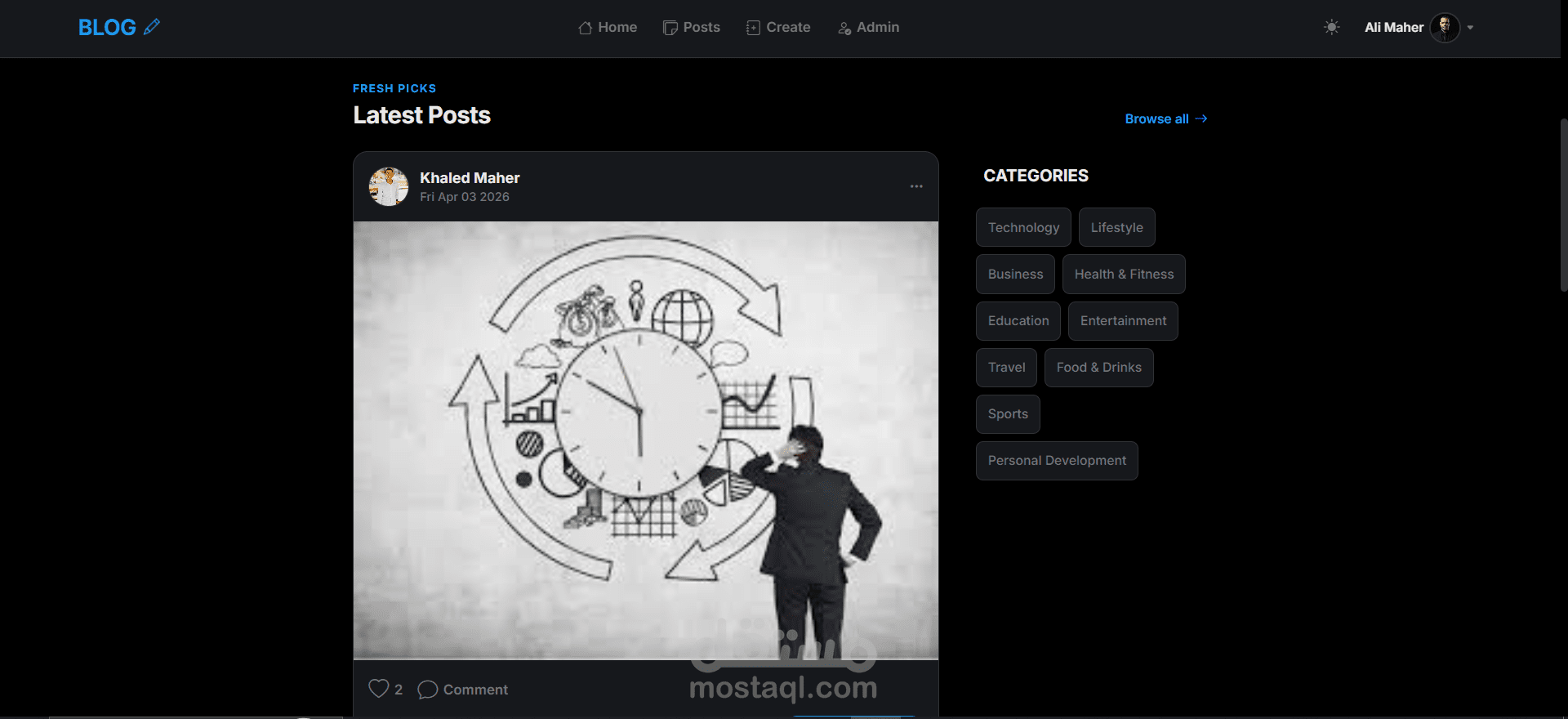Open the three-dots post options menu
The height and width of the screenshot is (719, 1568).
[916, 186]
